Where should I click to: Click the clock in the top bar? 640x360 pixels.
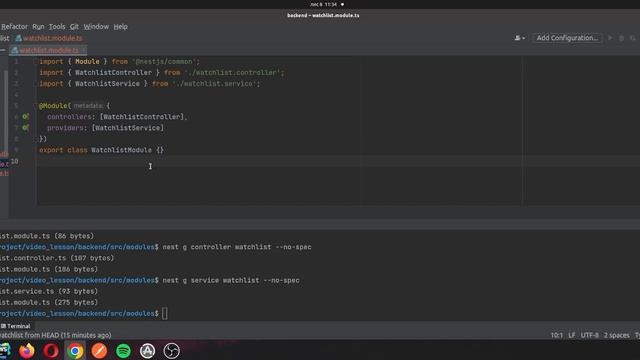coord(324,4)
